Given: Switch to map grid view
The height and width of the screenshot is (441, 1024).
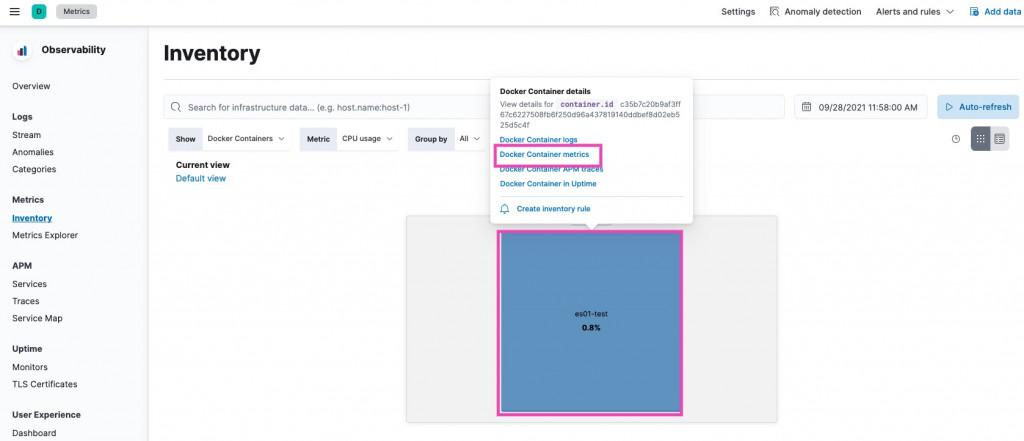Looking at the screenshot, I should point(980,139).
